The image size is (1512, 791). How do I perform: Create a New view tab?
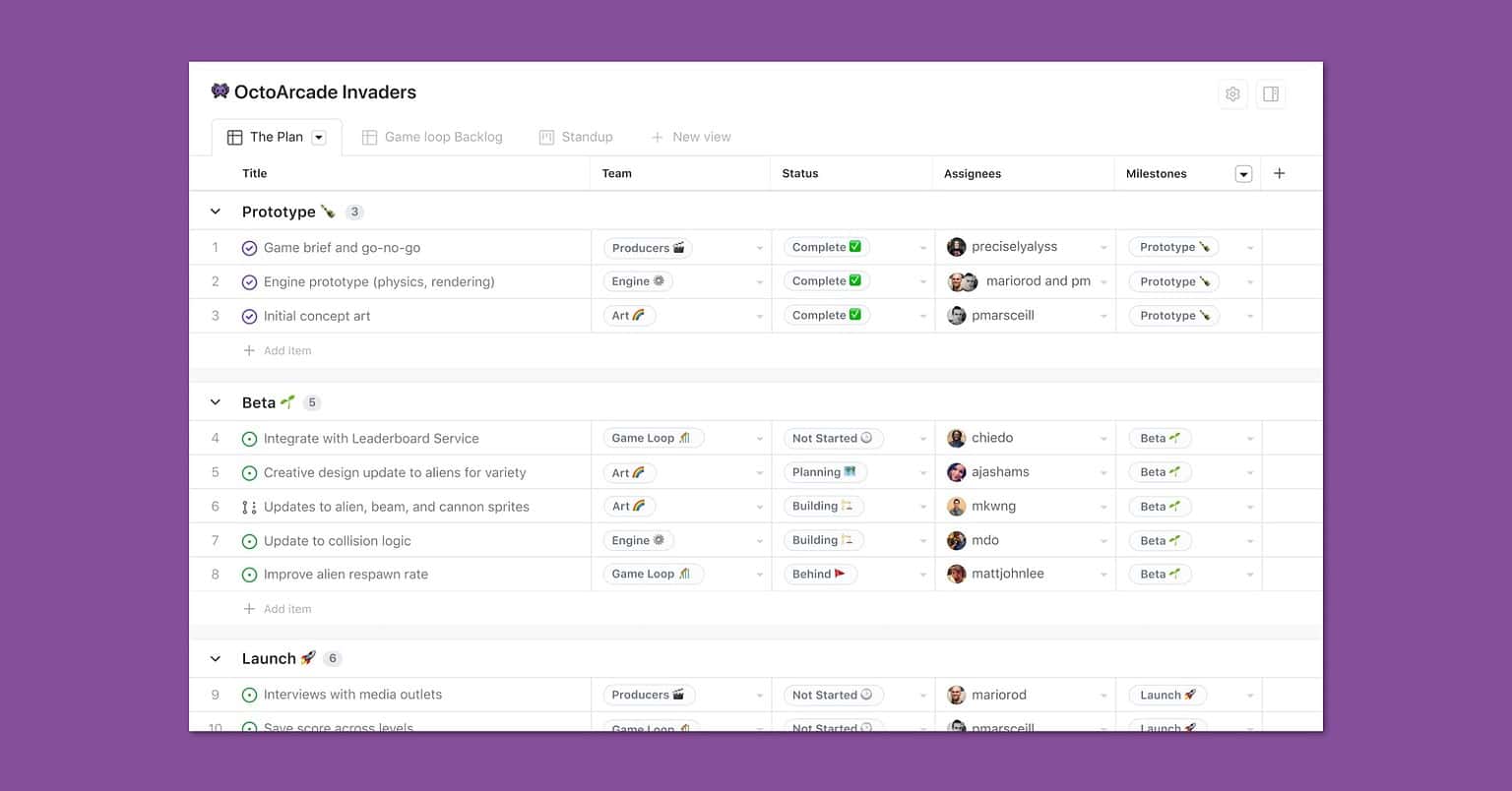pos(691,138)
